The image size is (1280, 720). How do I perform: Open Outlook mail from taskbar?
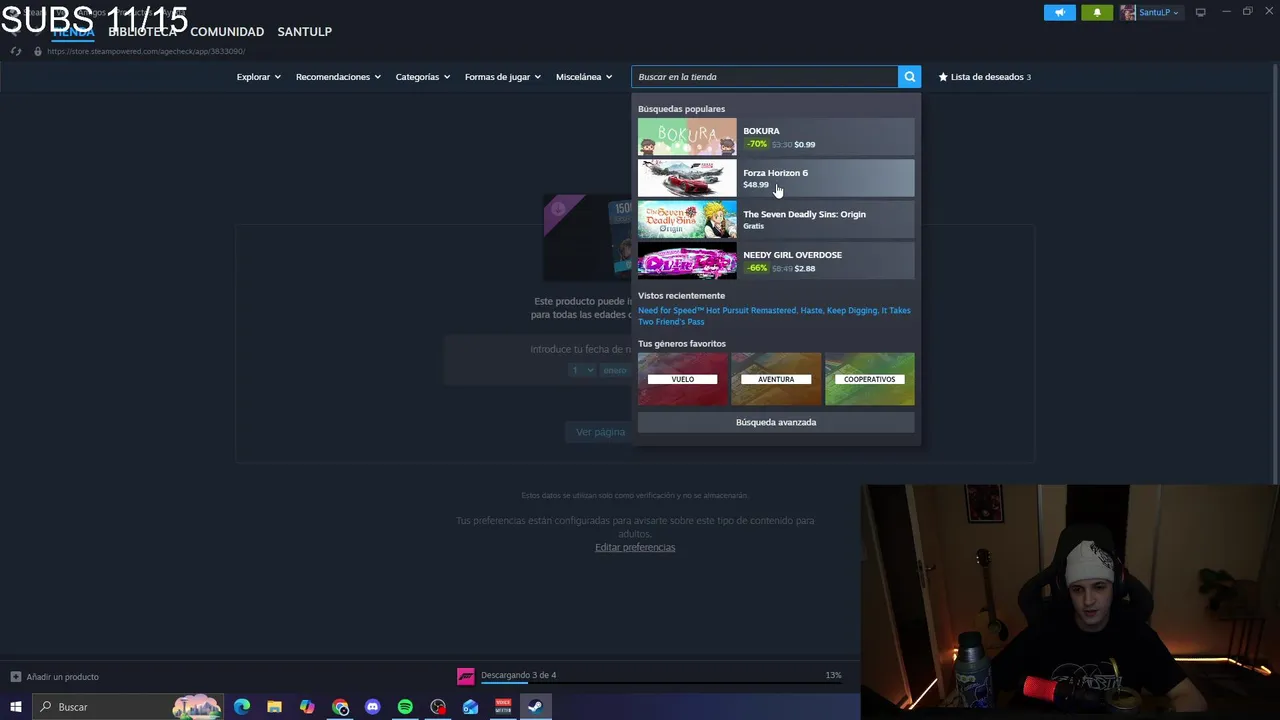tap(470, 707)
